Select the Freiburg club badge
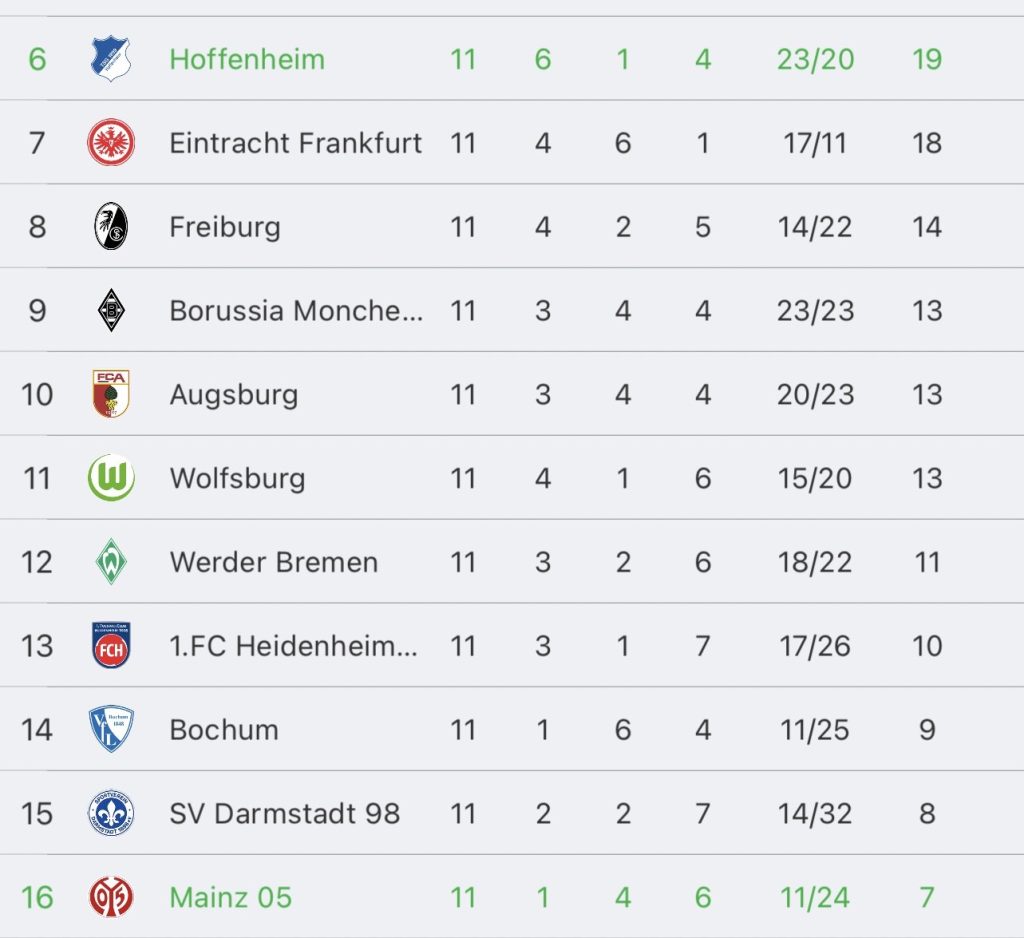Image resolution: width=1024 pixels, height=938 pixels. (x=111, y=226)
